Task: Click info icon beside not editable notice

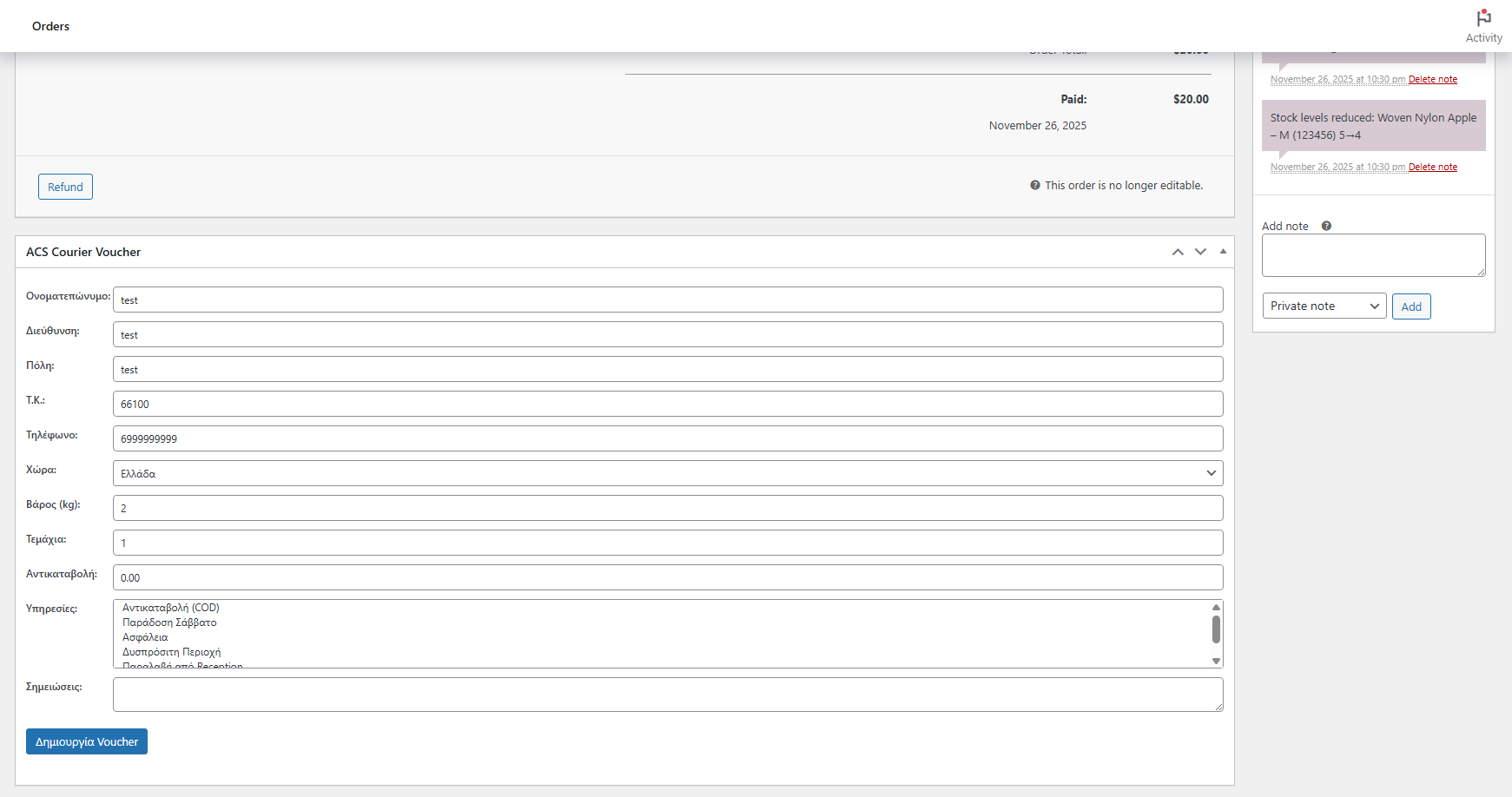Action: coord(1035,185)
